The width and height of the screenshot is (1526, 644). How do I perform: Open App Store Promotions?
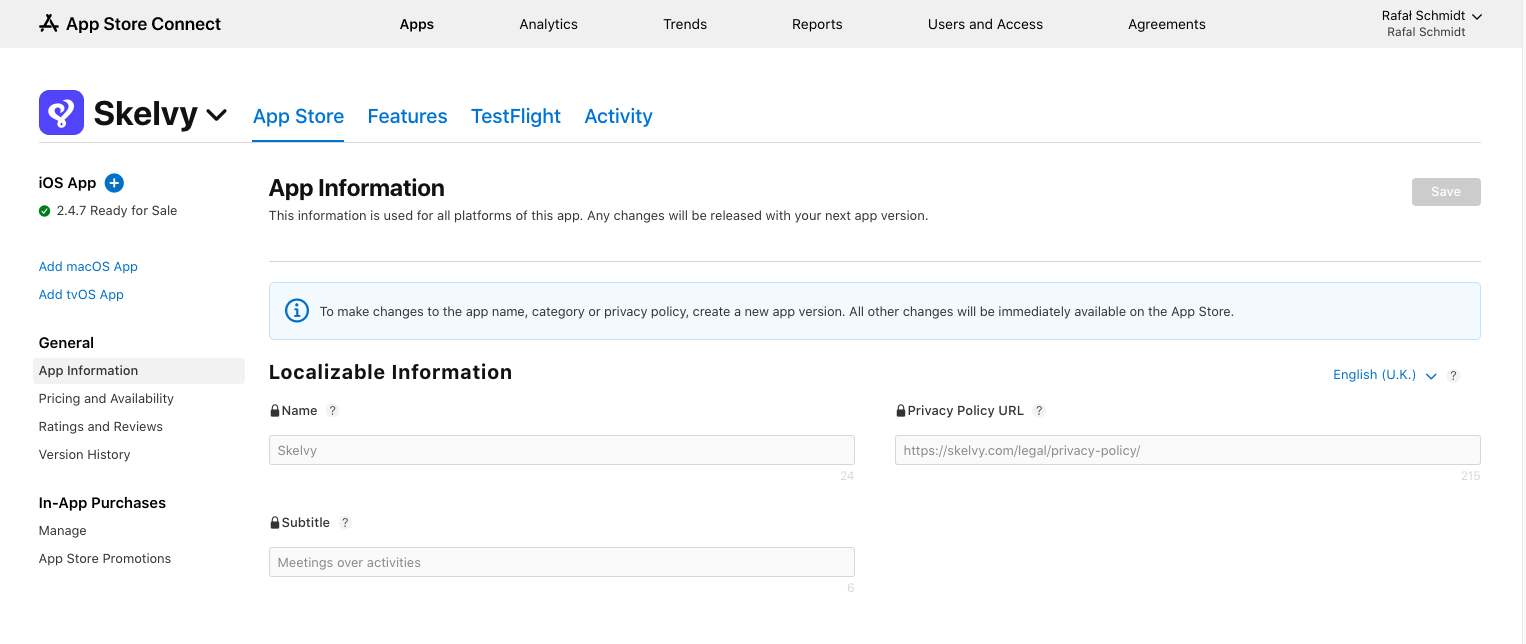click(x=105, y=559)
